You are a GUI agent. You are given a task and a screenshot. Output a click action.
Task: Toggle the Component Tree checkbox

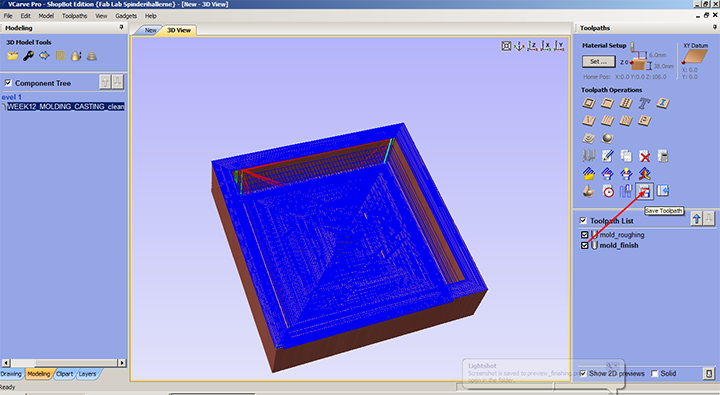8,83
